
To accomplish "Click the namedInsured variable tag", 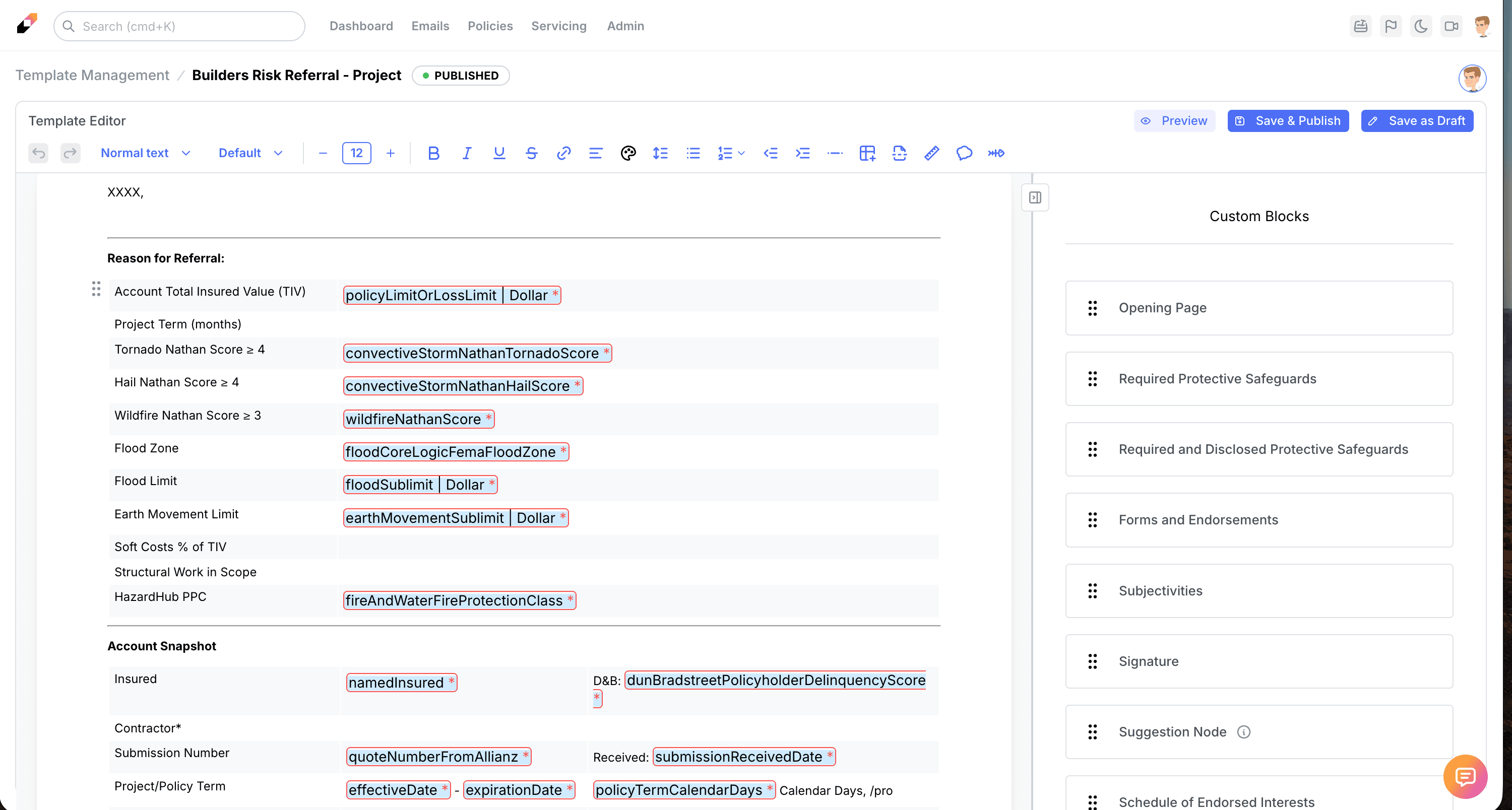I will click(x=402, y=682).
